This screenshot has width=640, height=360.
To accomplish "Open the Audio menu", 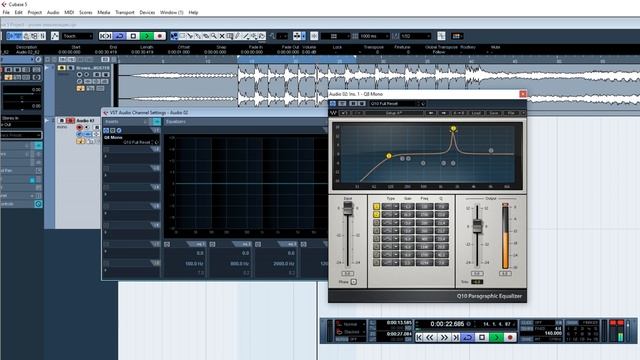I will pyautogui.click(x=53, y=12).
